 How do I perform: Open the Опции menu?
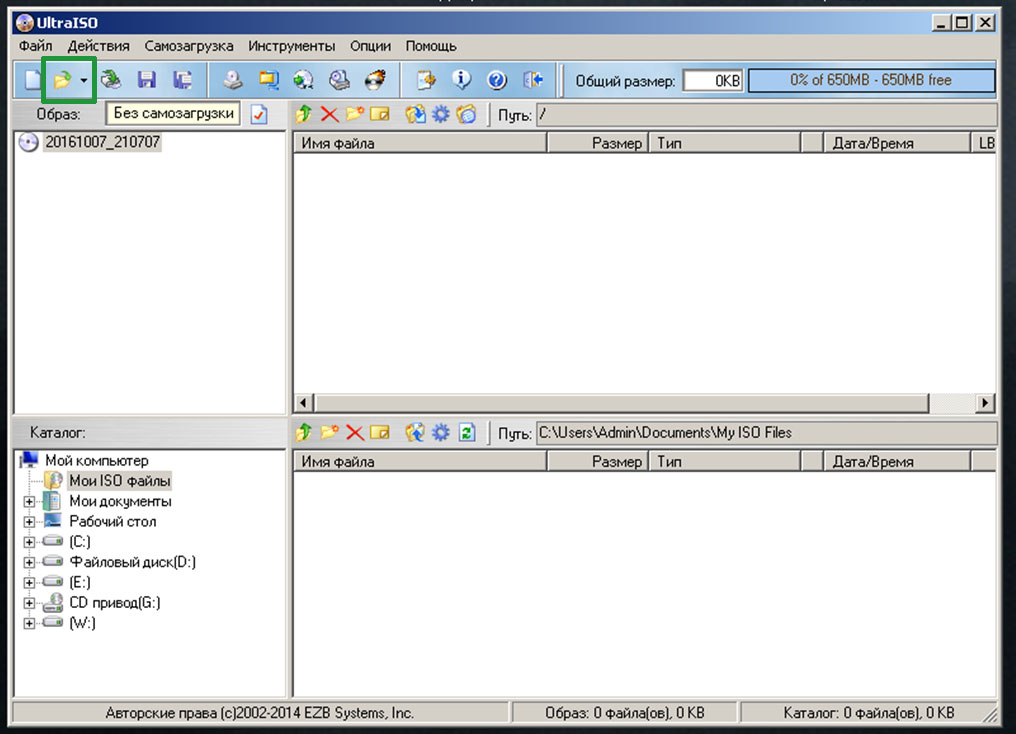(371, 46)
